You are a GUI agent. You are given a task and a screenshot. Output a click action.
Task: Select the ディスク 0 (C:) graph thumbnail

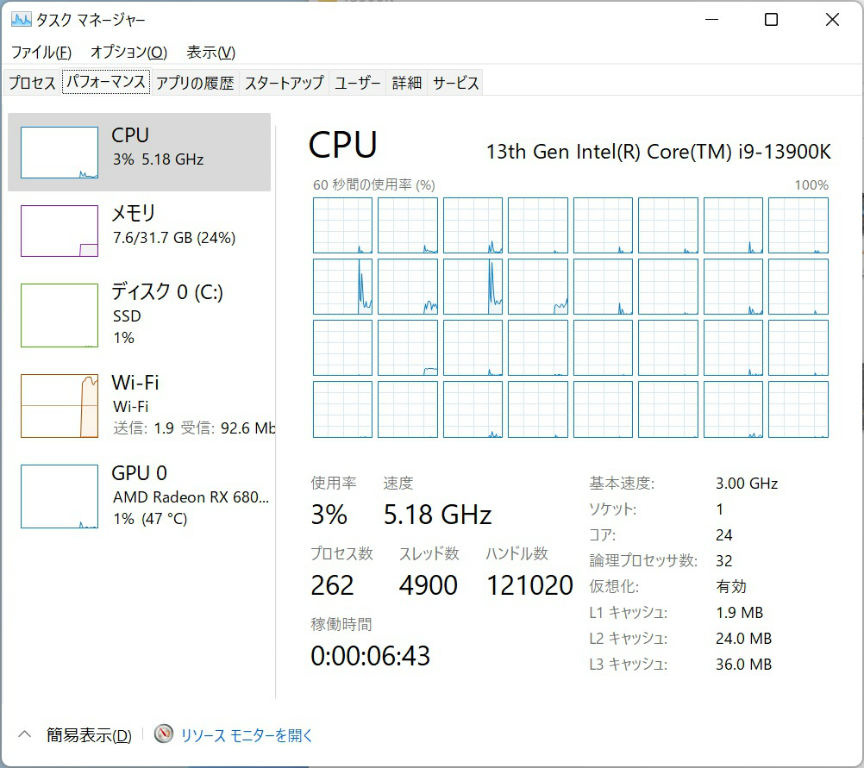pyautogui.click(x=60, y=314)
